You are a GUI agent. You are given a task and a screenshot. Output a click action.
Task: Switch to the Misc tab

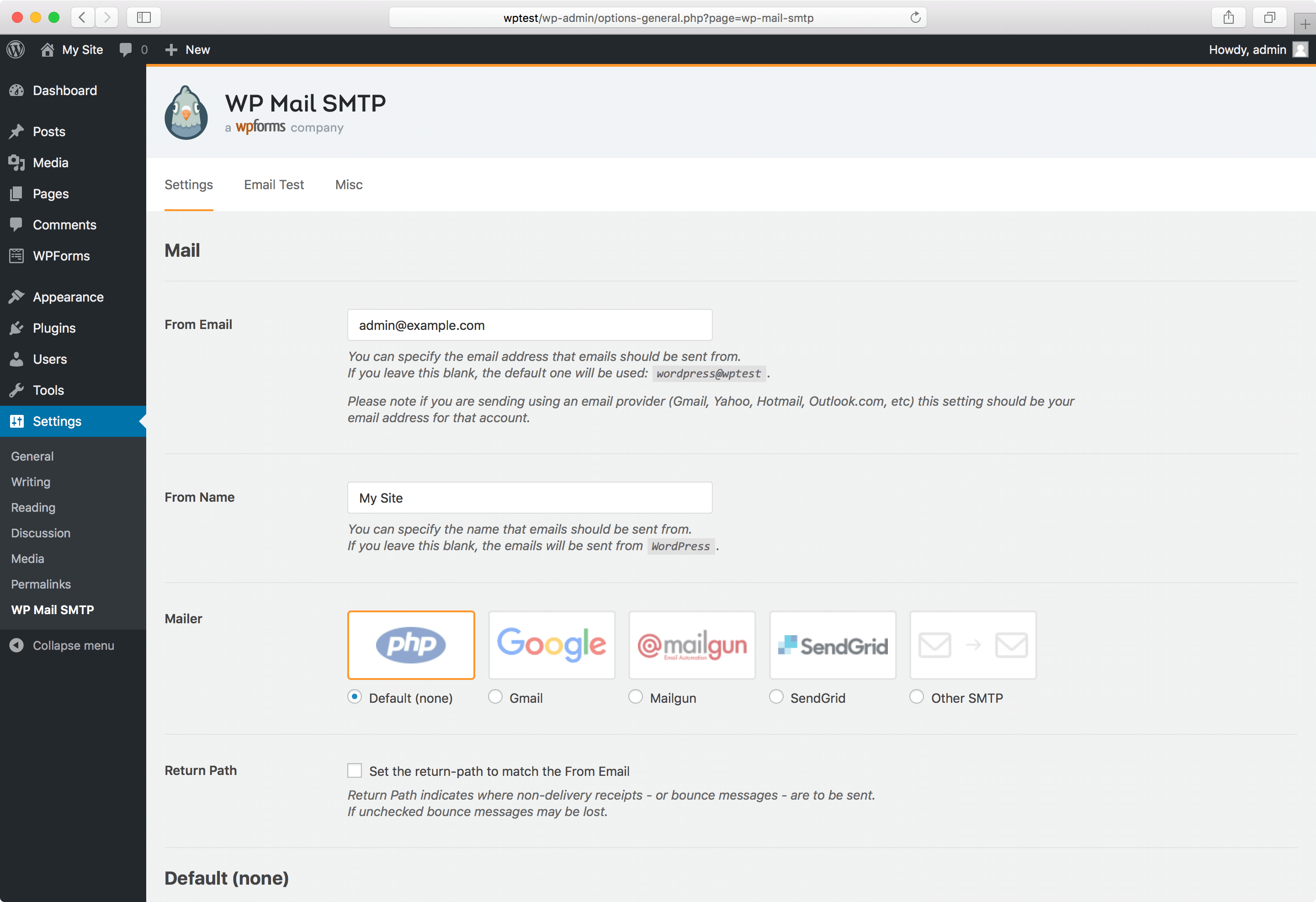[x=350, y=184]
